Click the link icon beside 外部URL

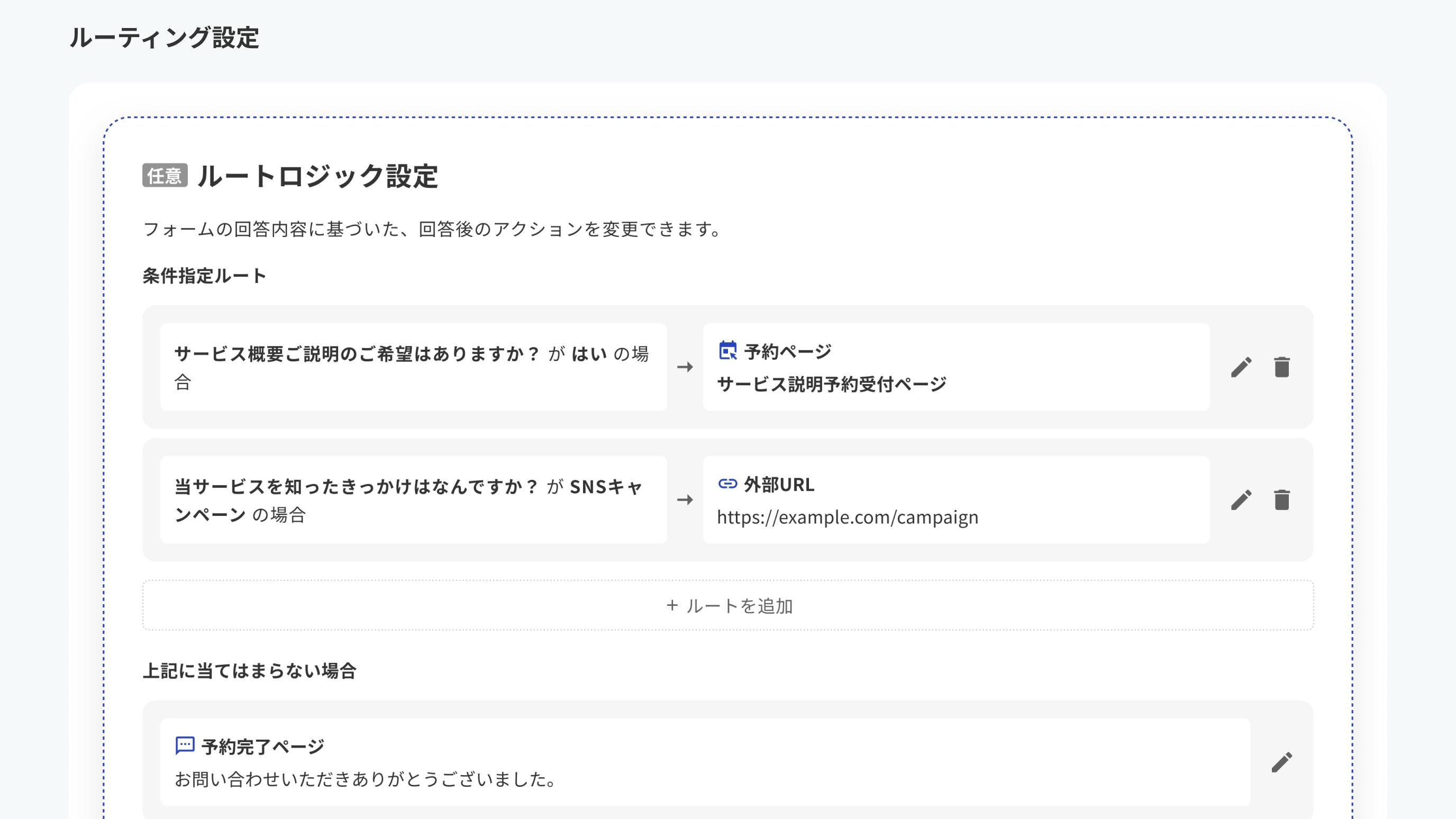tap(728, 485)
